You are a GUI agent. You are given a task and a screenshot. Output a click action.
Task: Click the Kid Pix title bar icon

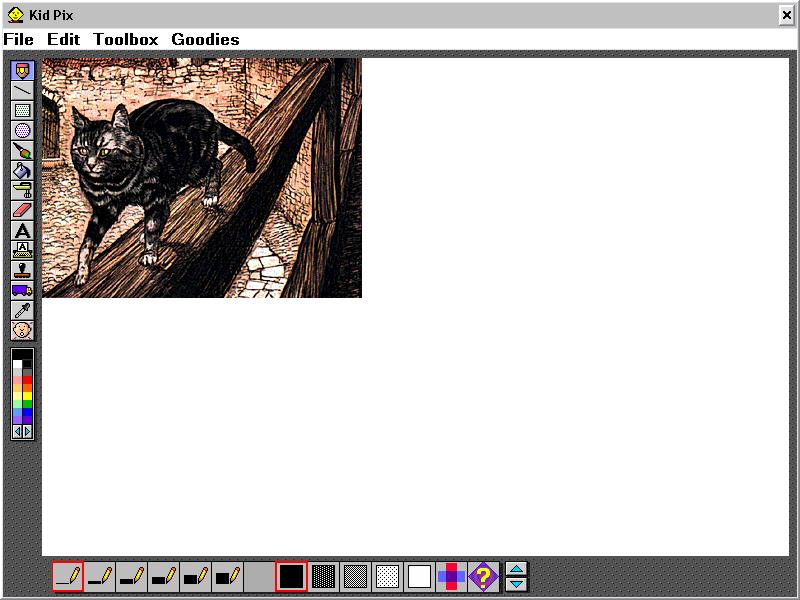16,15
